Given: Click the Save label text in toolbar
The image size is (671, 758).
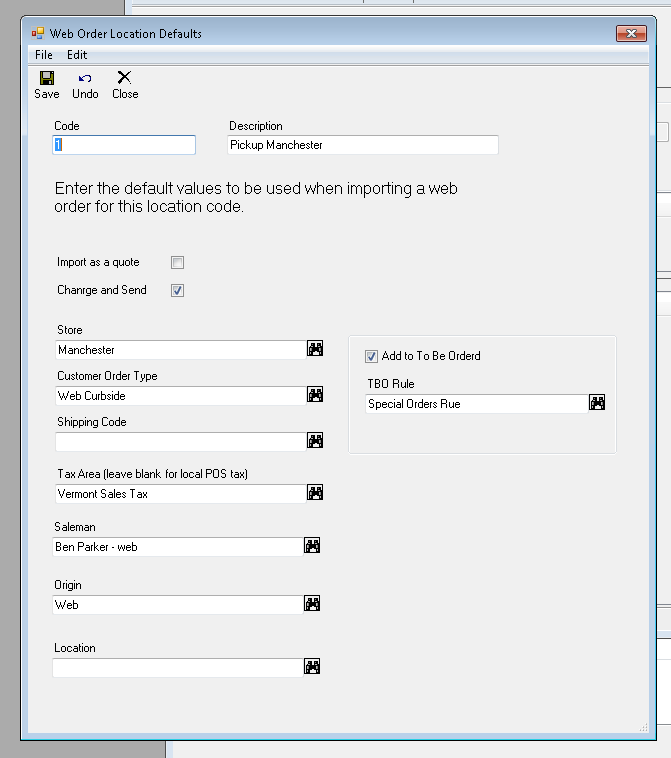Looking at the screenshot, I should (47, 94).
